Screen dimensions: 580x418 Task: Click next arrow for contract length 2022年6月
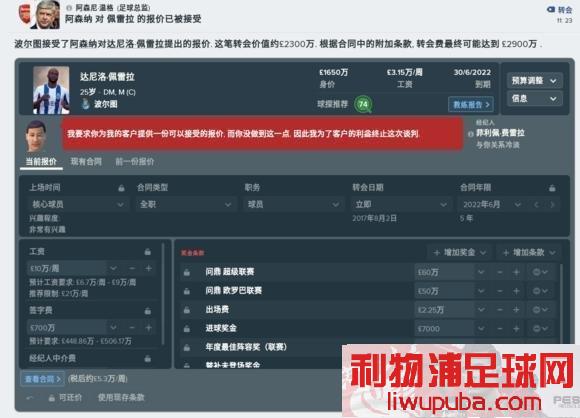[x=552, y=205]
